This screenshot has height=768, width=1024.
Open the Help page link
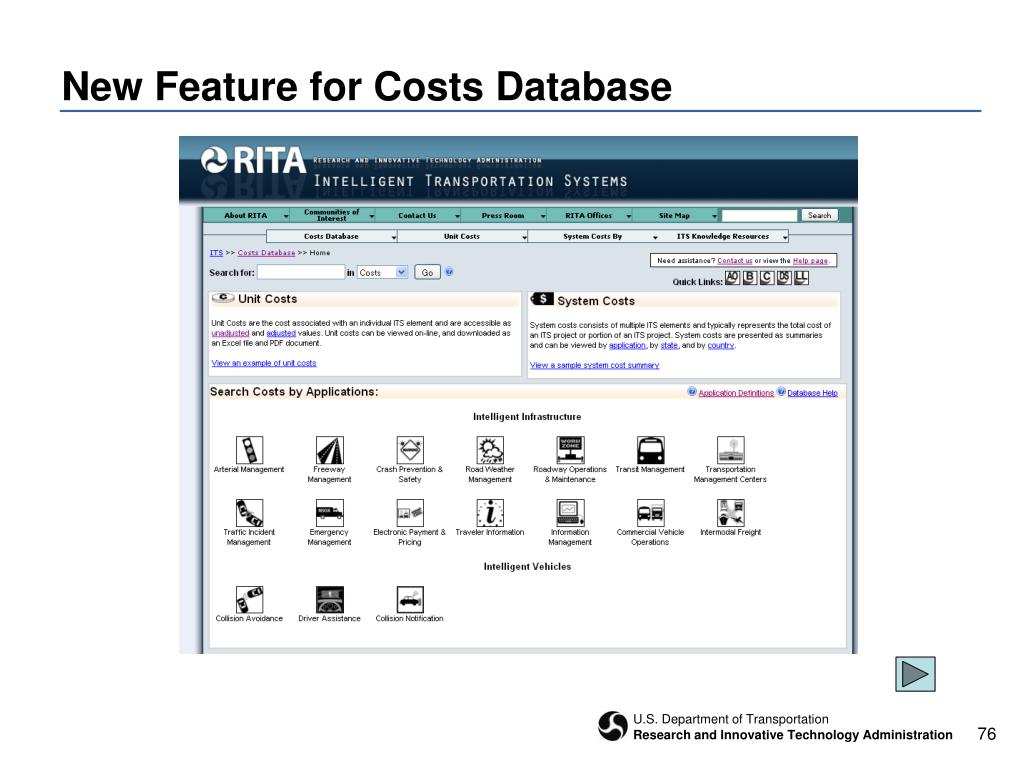810,261
